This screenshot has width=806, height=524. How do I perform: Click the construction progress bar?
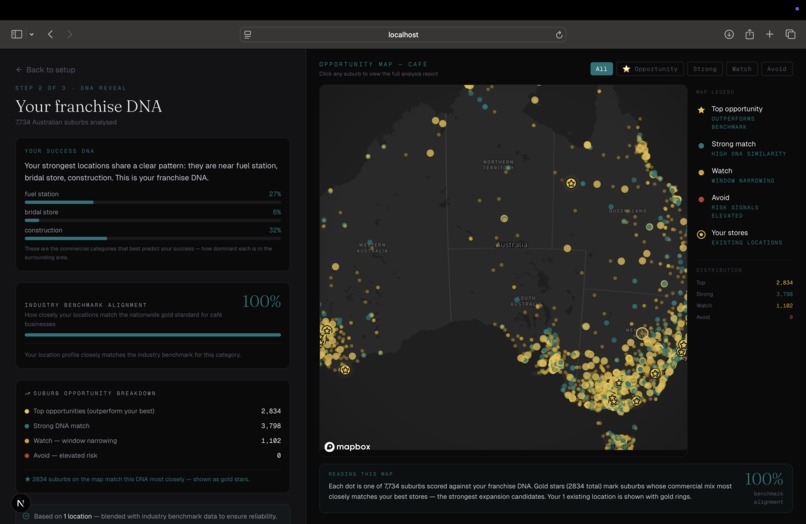[153, 239]
